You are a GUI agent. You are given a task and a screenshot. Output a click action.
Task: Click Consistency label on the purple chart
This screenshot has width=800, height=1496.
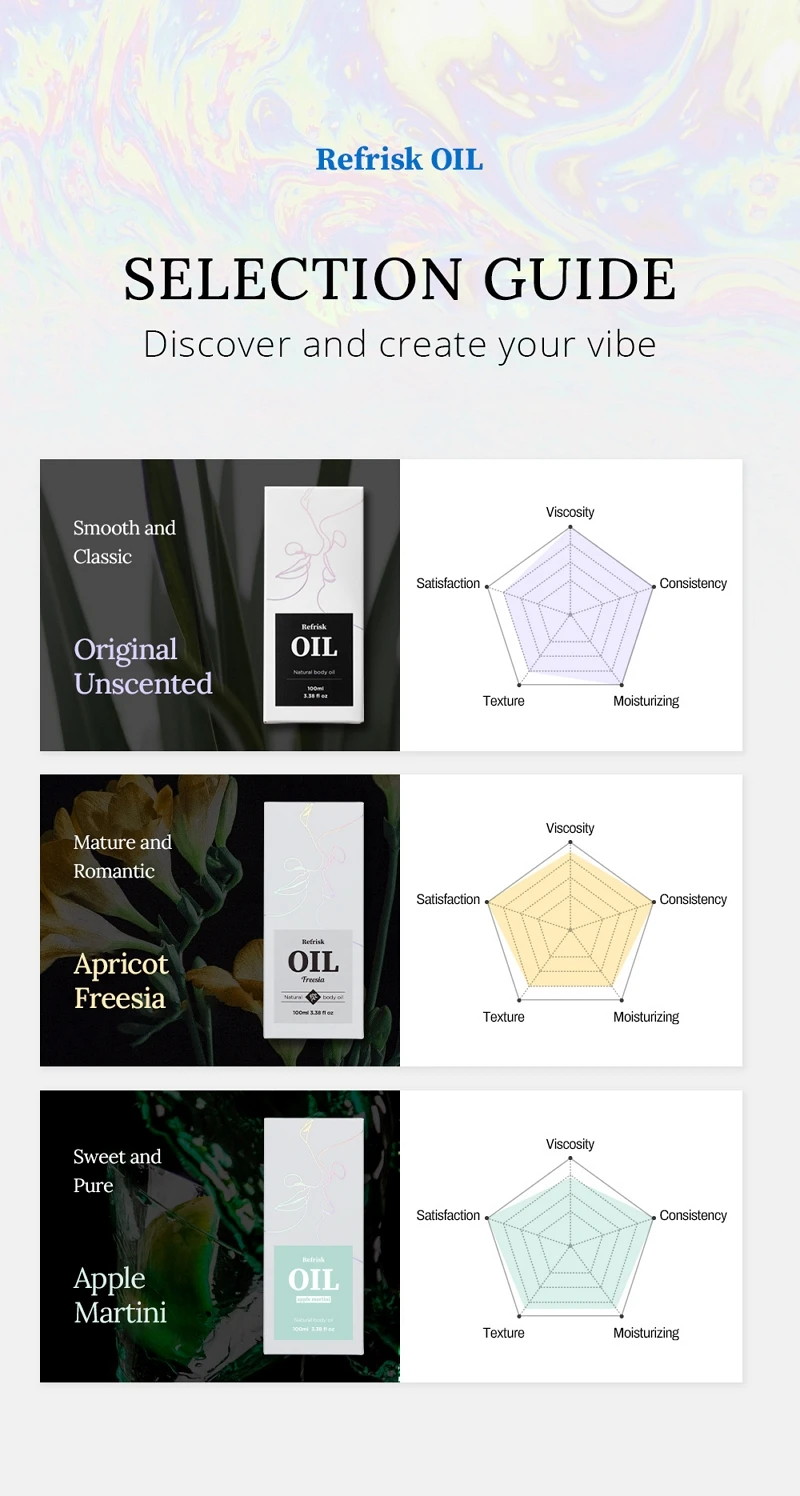click(x=693, y=583)
